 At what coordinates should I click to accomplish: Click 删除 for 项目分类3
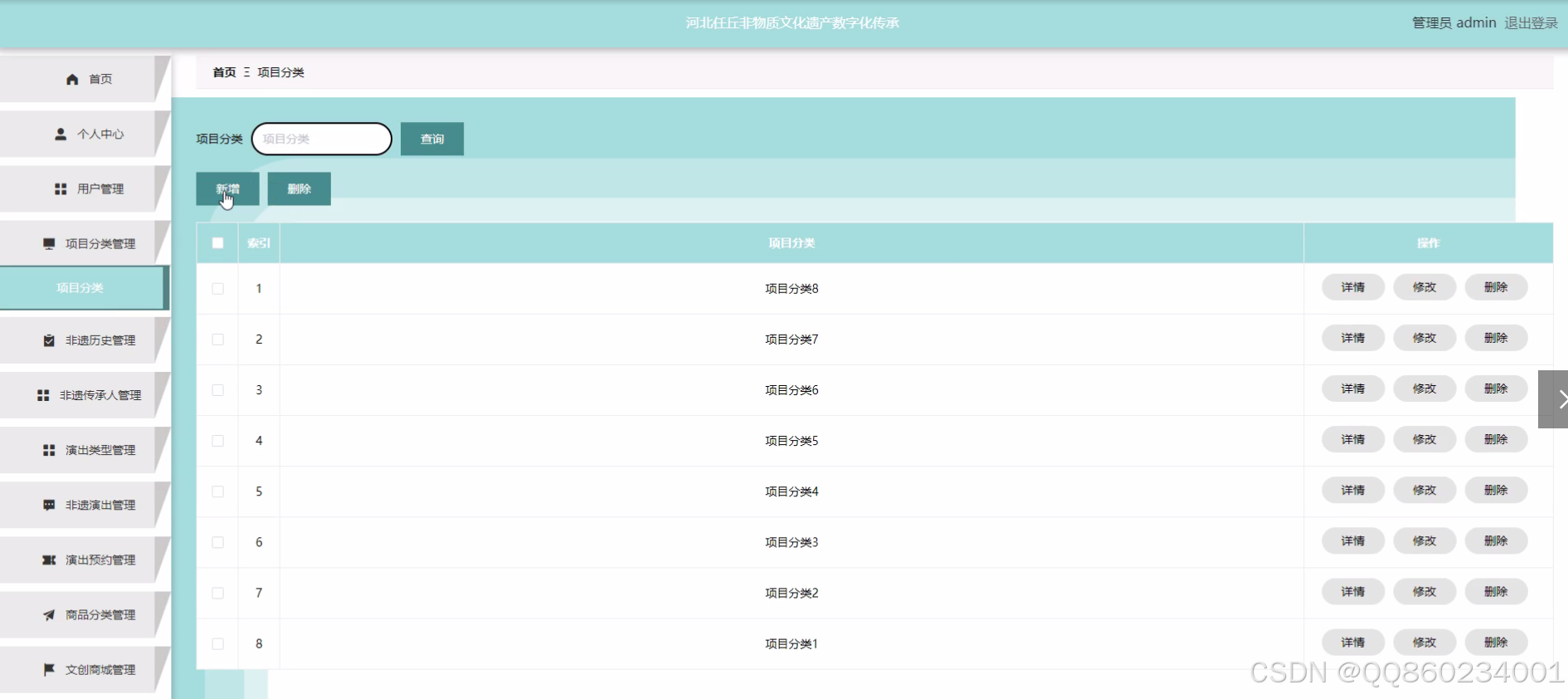click(1496, 540)
